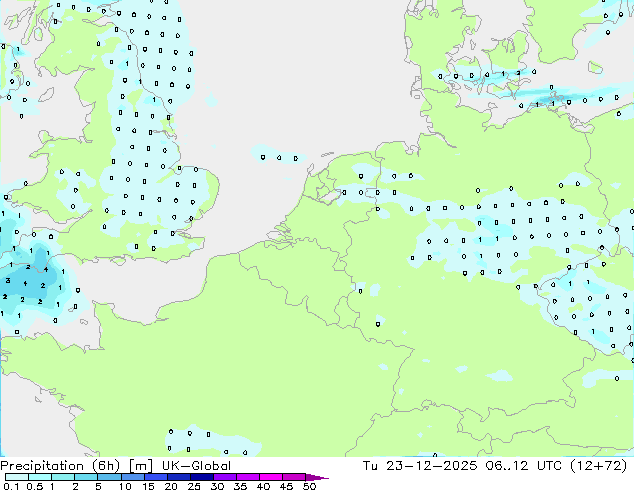
Task: Click the '[m]' unit label
Action: point(140,466)
